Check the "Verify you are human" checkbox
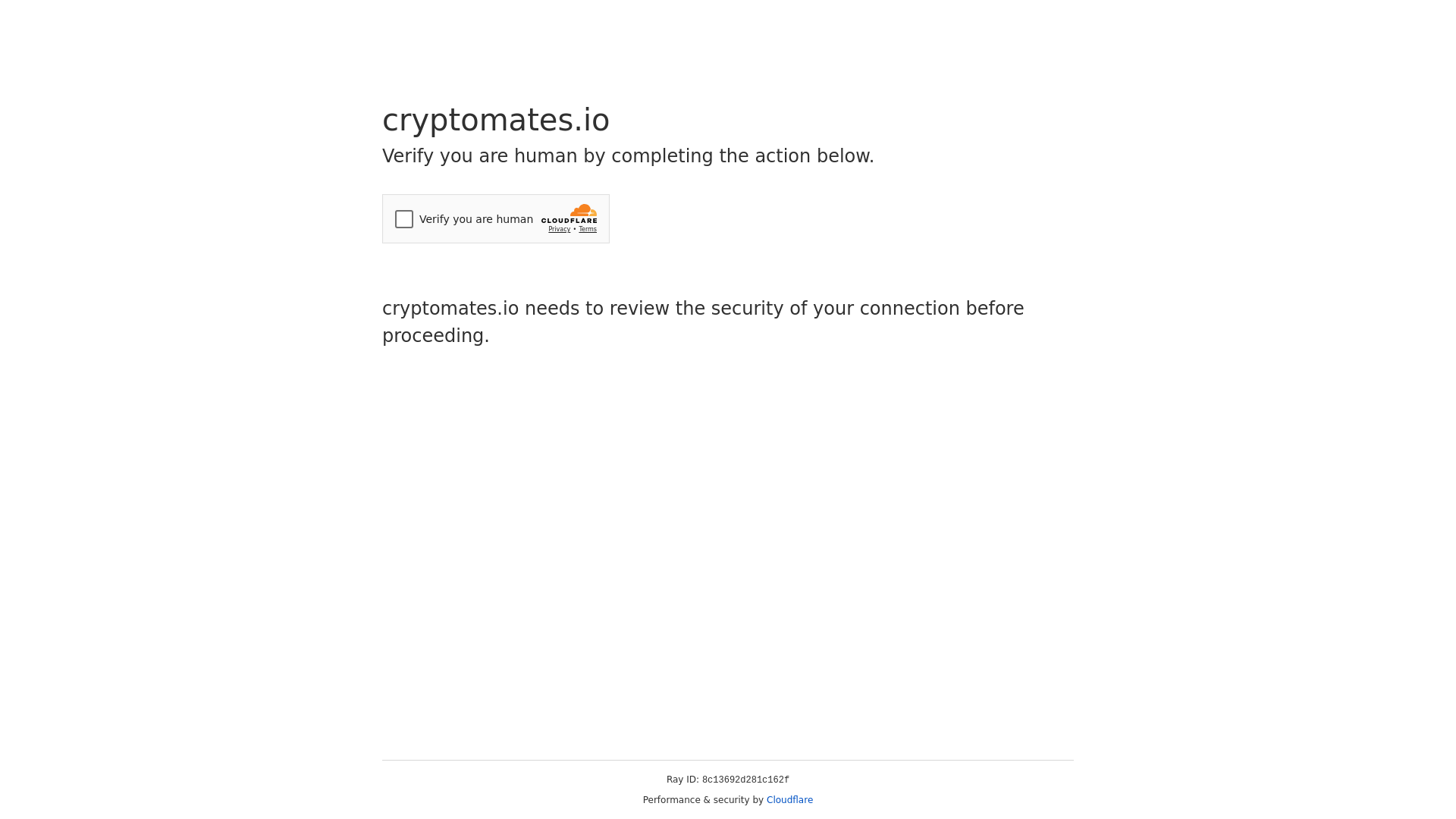Image resolution: width=1456 pixels, height=819 pixels. click(404, 219)
